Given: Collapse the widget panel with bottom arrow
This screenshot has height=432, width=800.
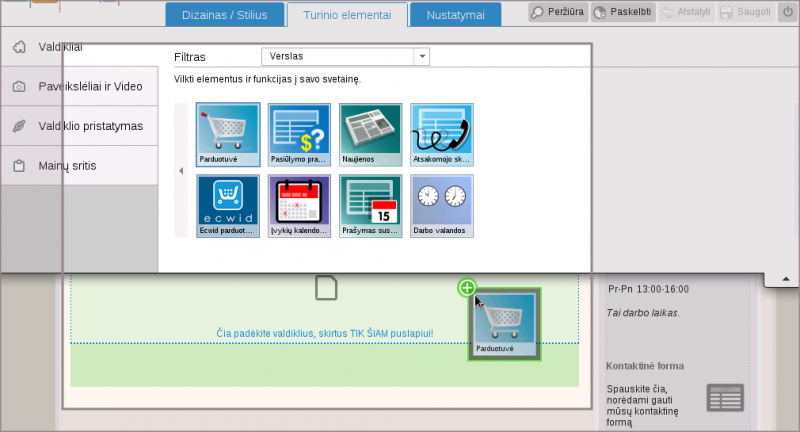Looking at the screenshot, I should [785, 278].
